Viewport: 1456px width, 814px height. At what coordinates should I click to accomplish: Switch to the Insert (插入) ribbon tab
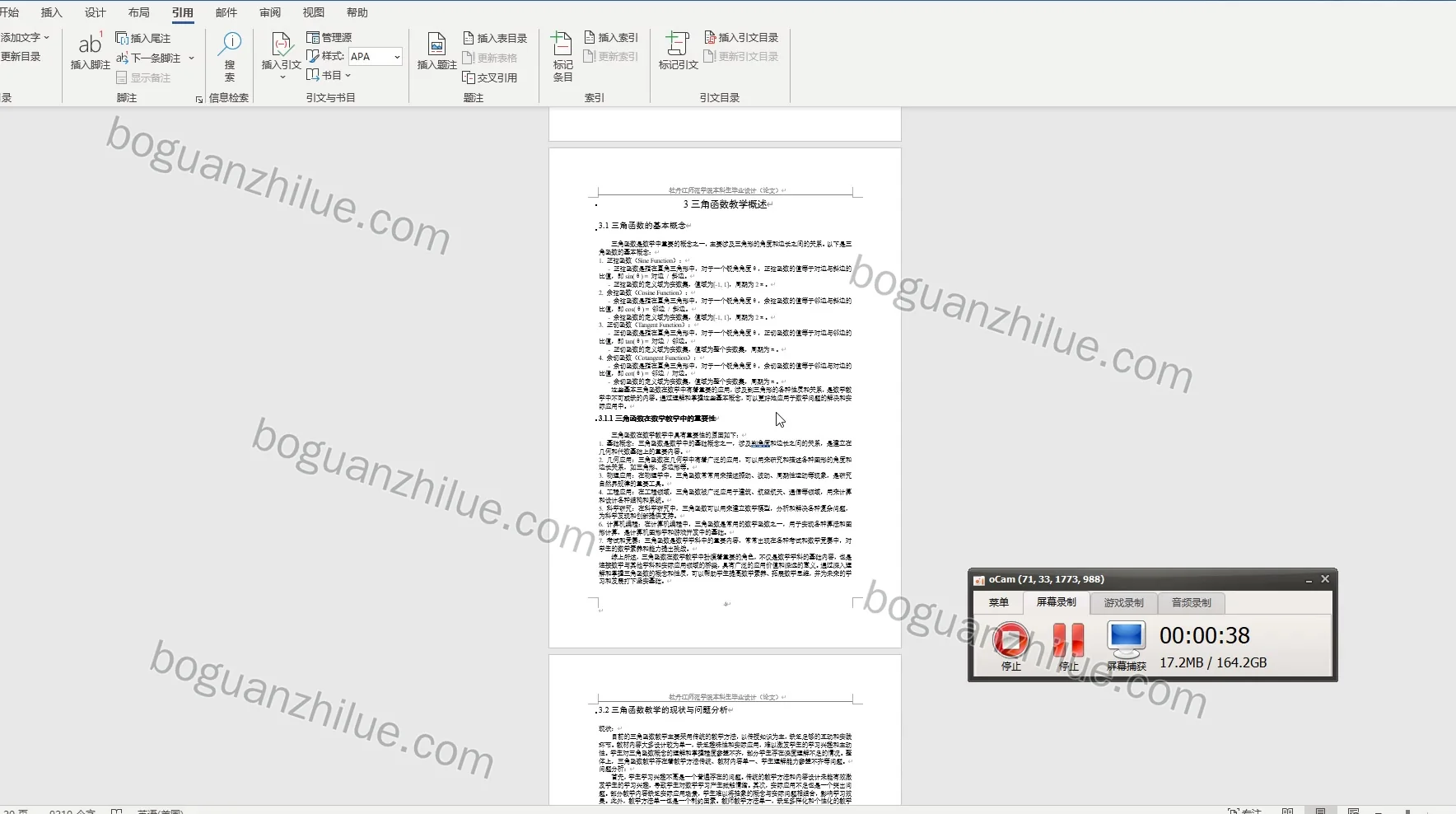[52, 12]
